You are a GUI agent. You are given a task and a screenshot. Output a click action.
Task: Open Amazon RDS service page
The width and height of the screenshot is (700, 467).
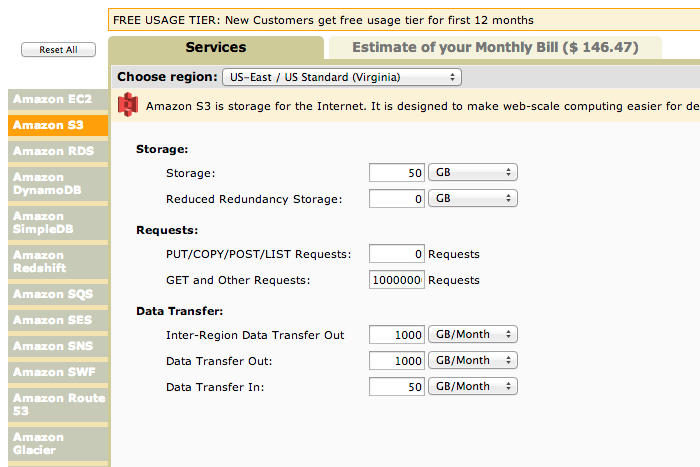pos(58,151)
